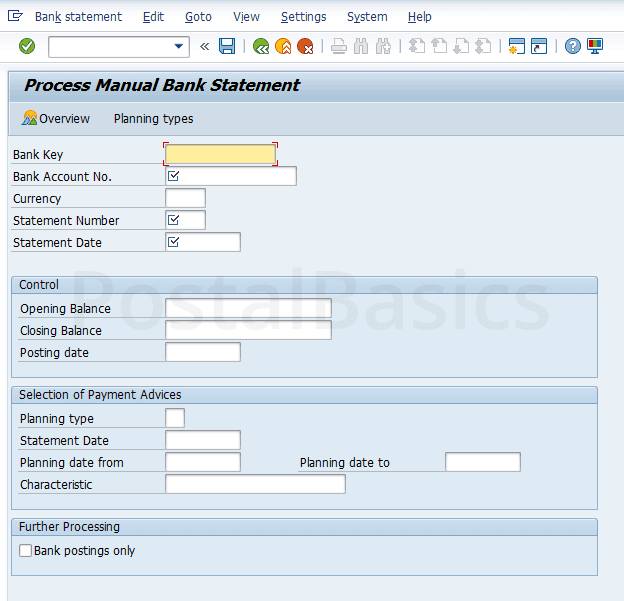This screenshot has width=624, height=601.
Task: Click the orange Exit icon
Action: [283, 46]
